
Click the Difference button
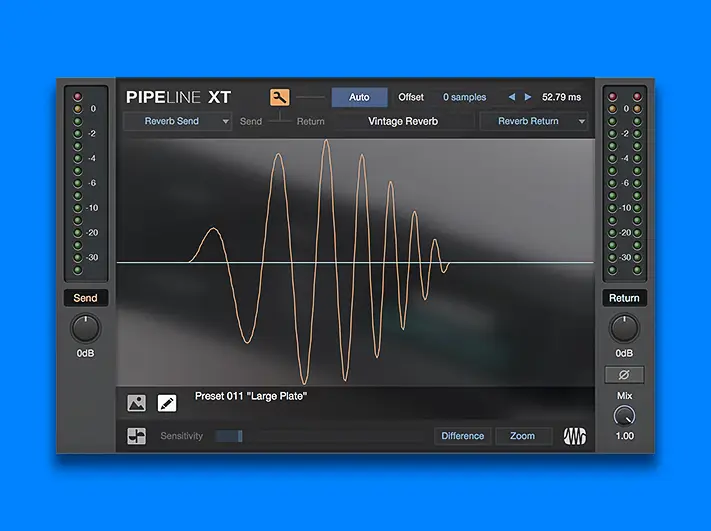(x=463, y=436)
